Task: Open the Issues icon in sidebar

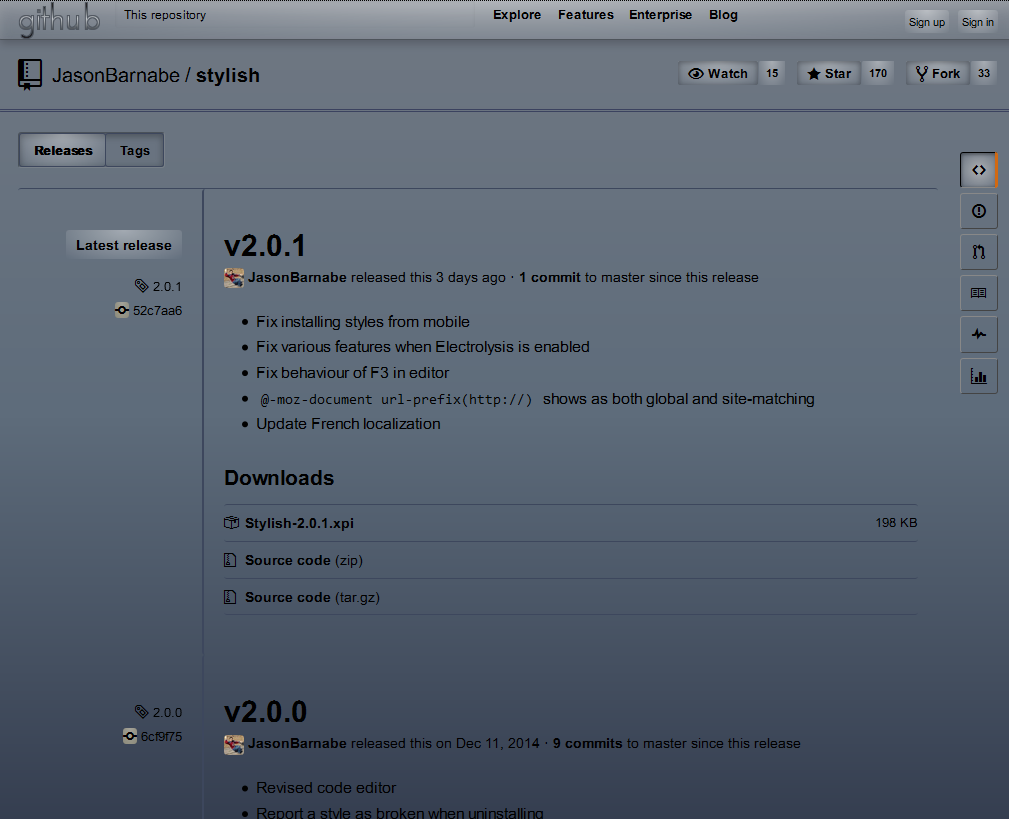Action: (979, 211)
